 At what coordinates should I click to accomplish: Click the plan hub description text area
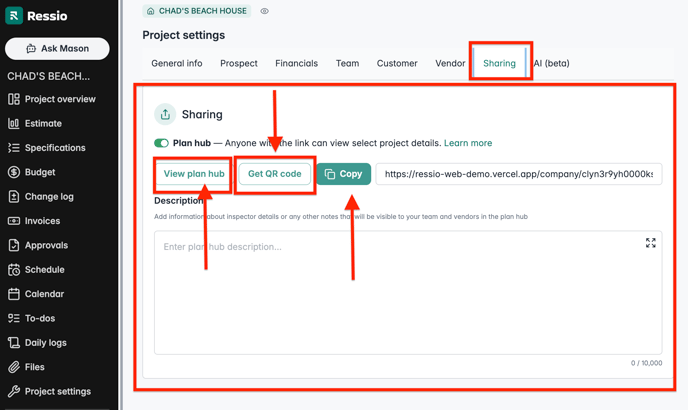coord(400,290)
